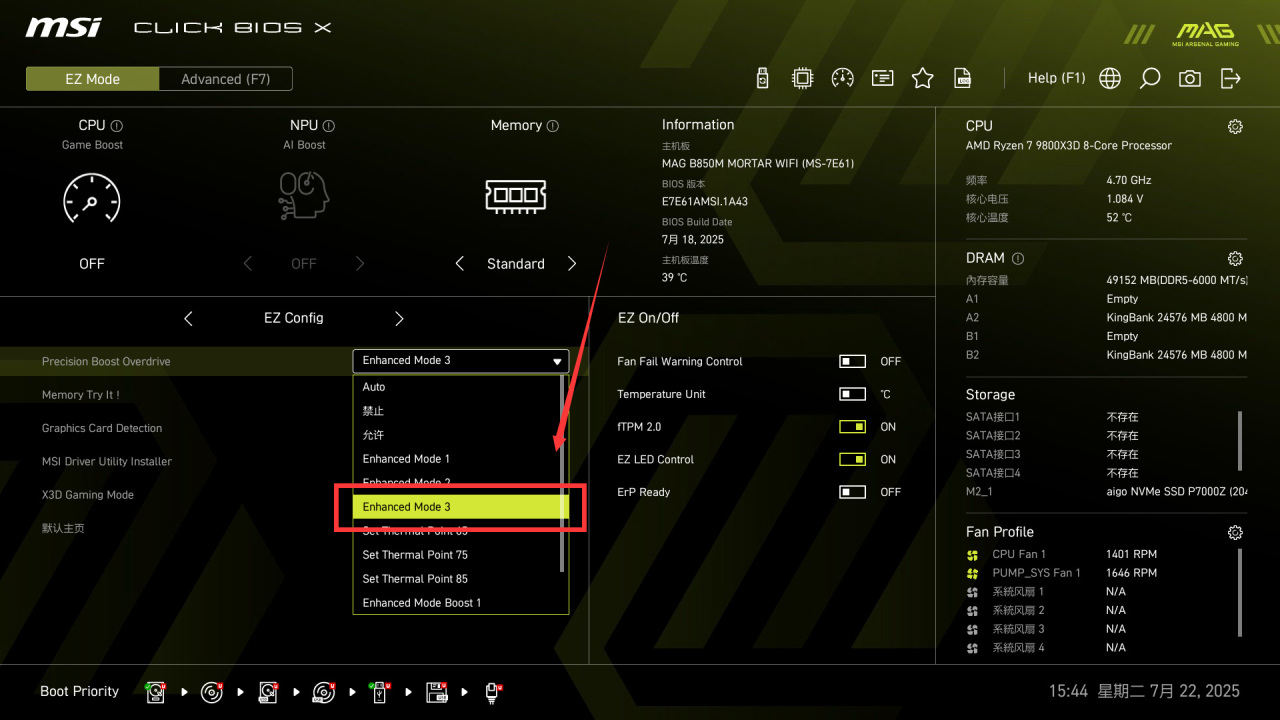The width and height of the screenshot is (1280, 720).
Task: Turn off EZ LED Control switch
Action: [852, 459]
